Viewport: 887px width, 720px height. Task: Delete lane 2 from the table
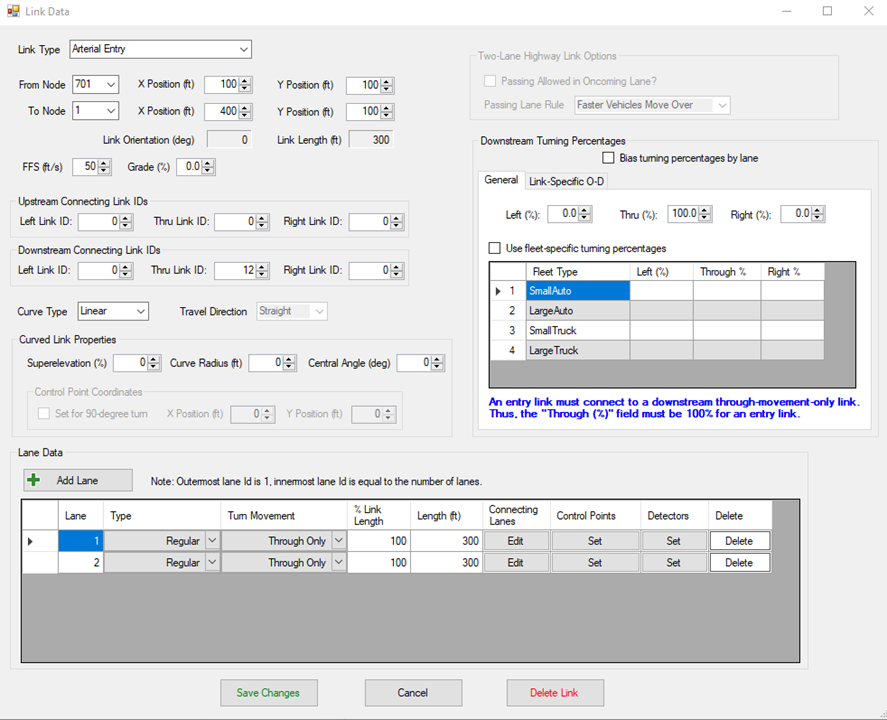pyautogui.click(x=739, y=562)
